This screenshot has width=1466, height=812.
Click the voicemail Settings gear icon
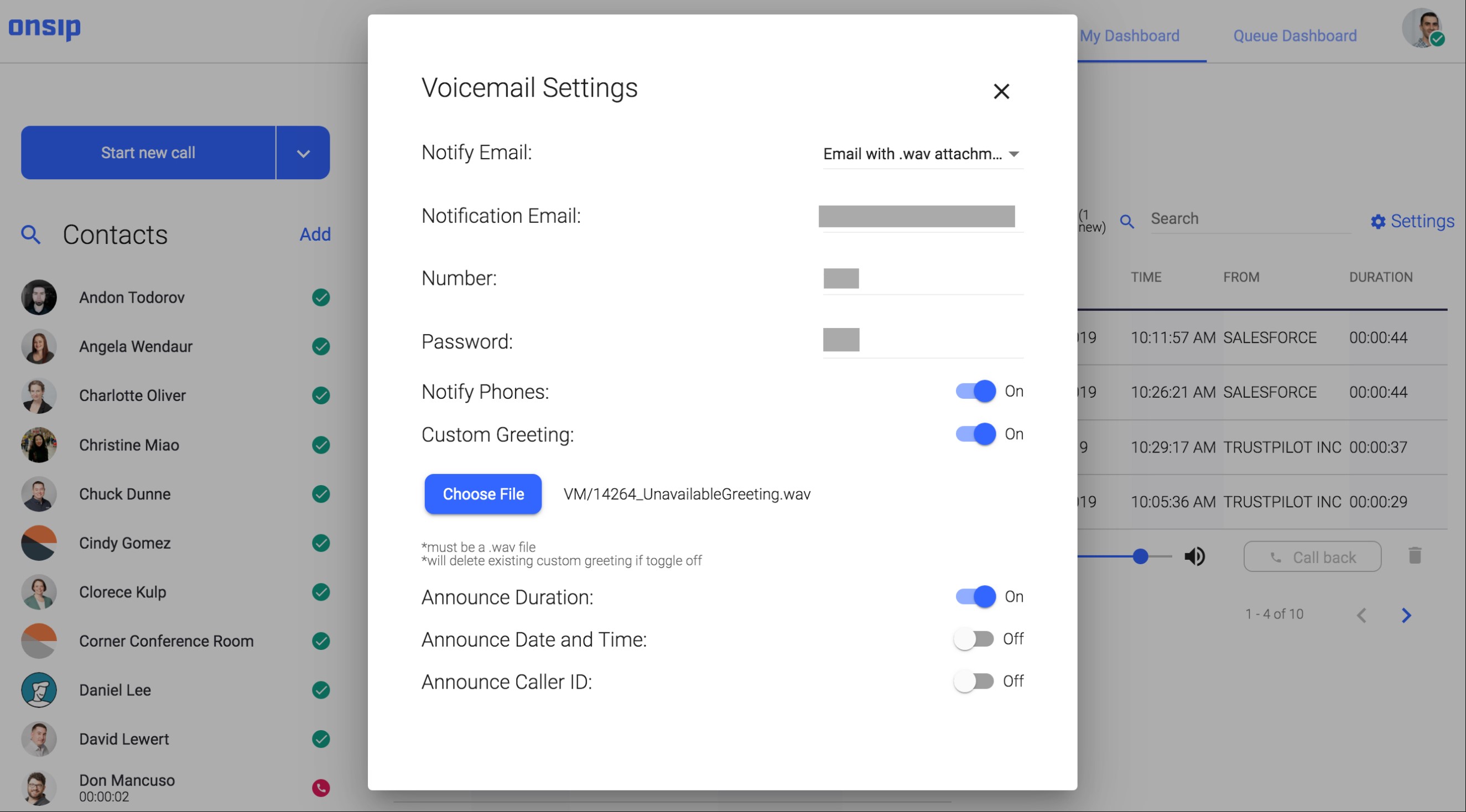pyautogui.click(x=1378, y=221)
